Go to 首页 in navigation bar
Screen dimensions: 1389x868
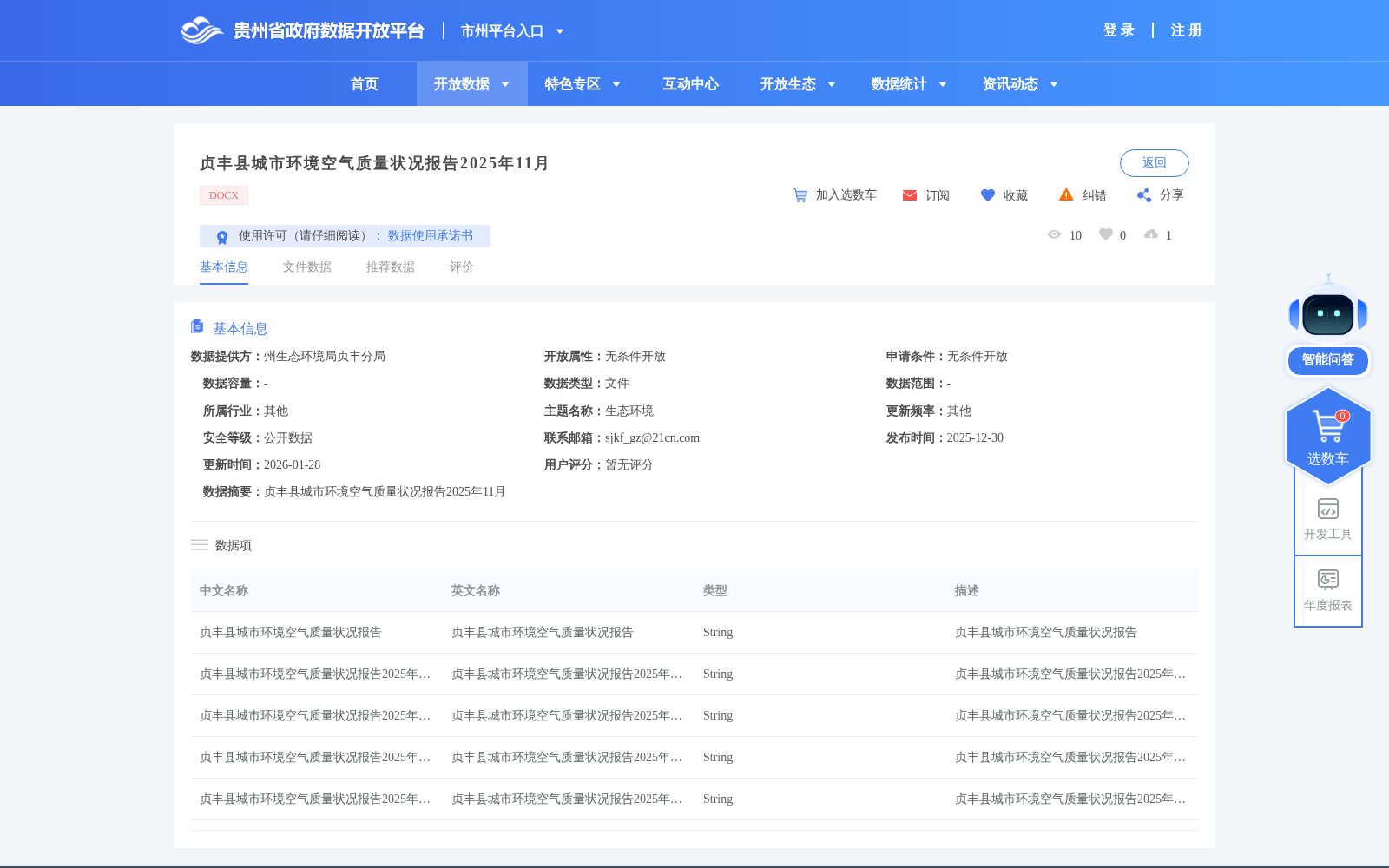click(x=365, y=84)
